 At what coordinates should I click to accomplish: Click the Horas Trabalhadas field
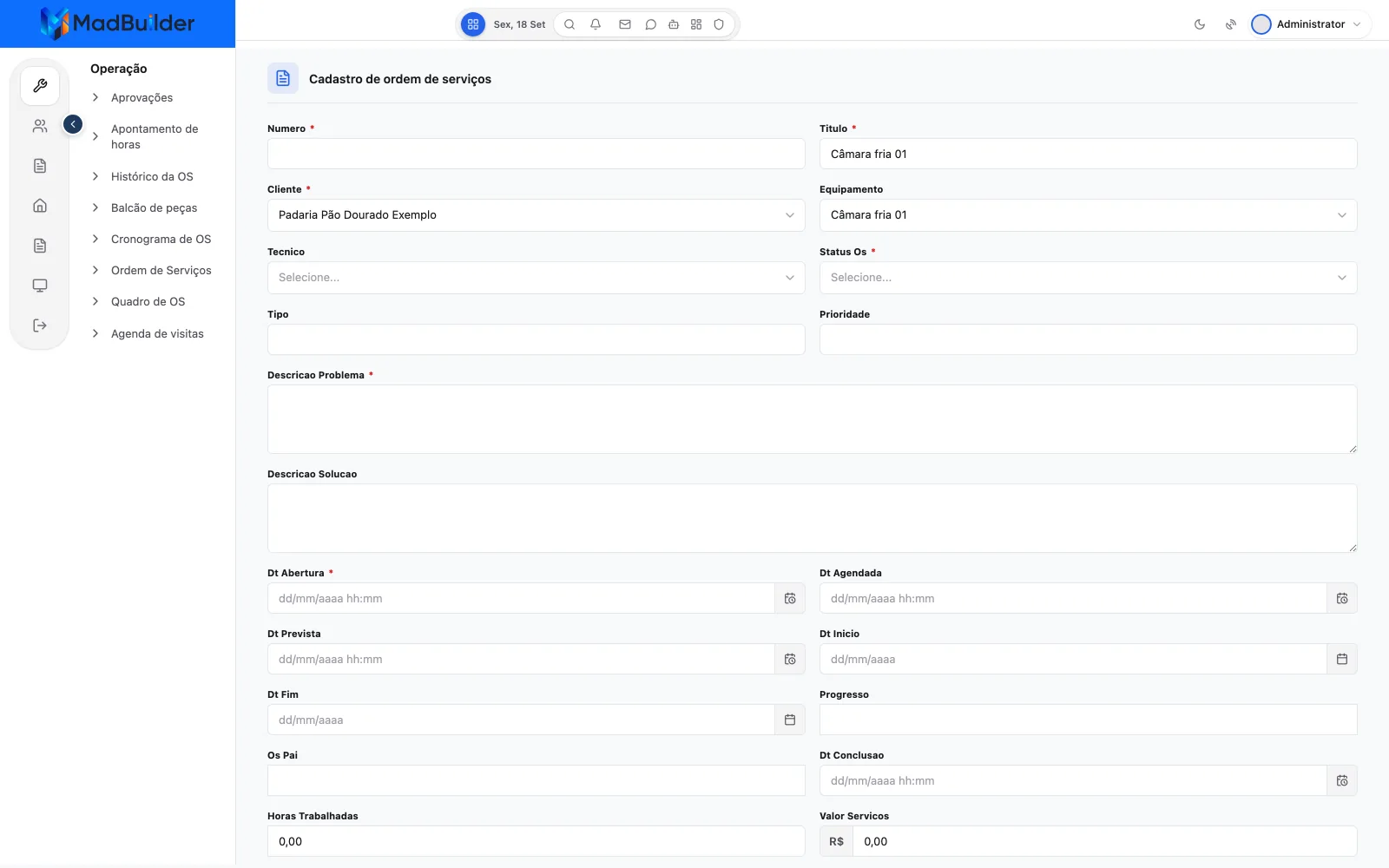pos(537,841)
